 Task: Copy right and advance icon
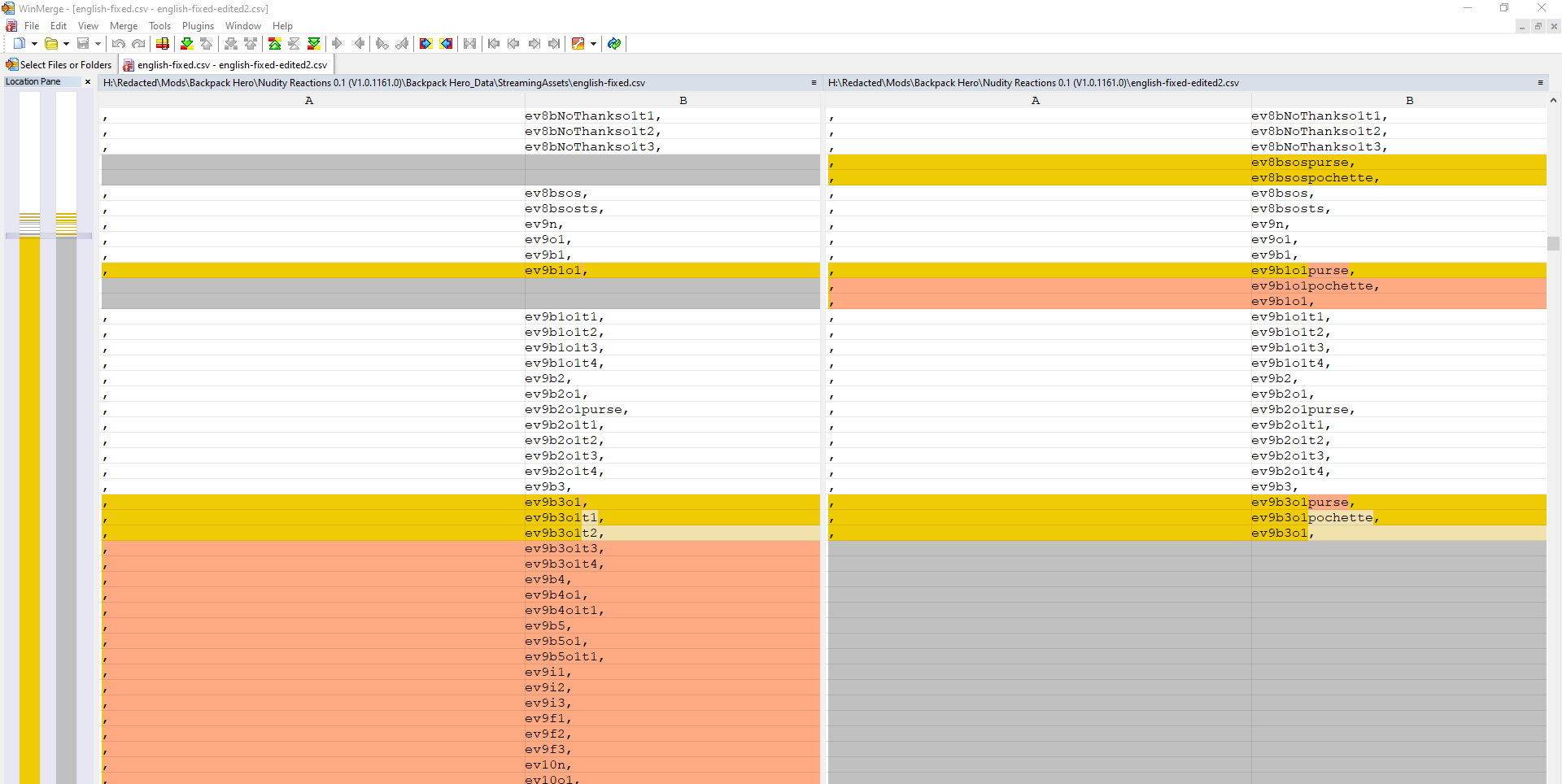pyautogui.click(x=382, y=43)
